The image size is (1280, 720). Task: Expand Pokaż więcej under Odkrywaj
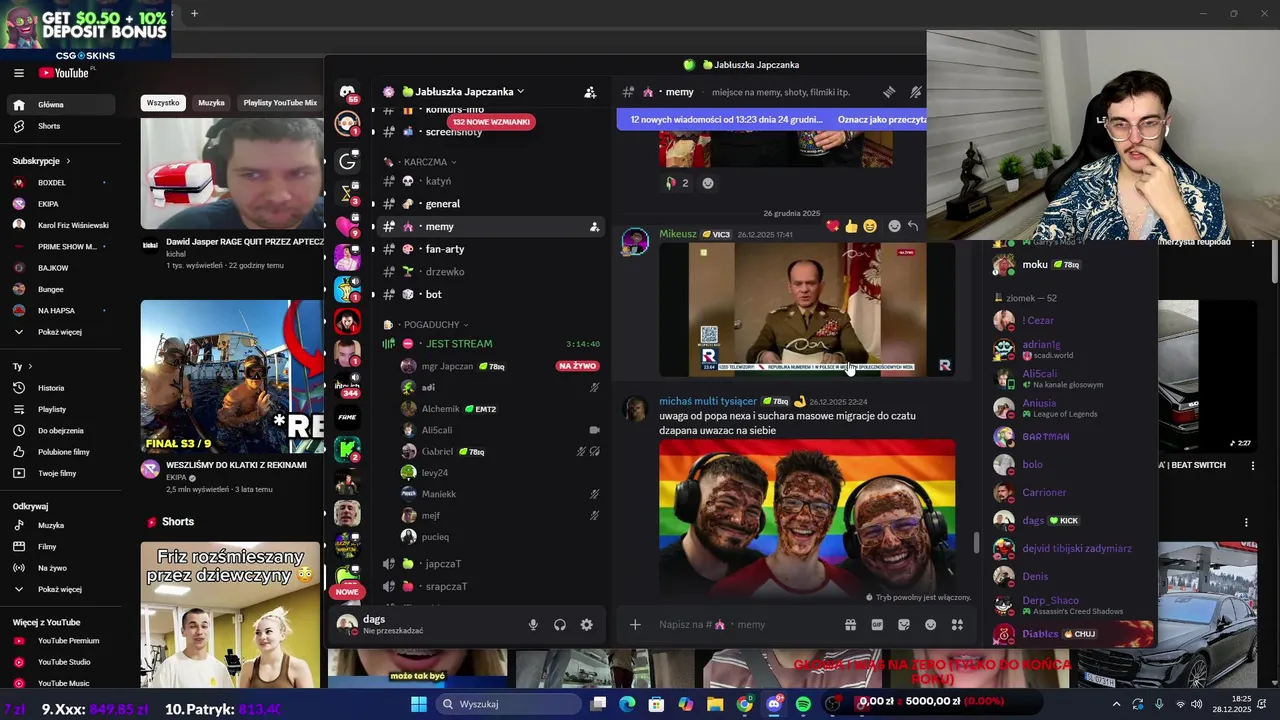coord(60,589)
